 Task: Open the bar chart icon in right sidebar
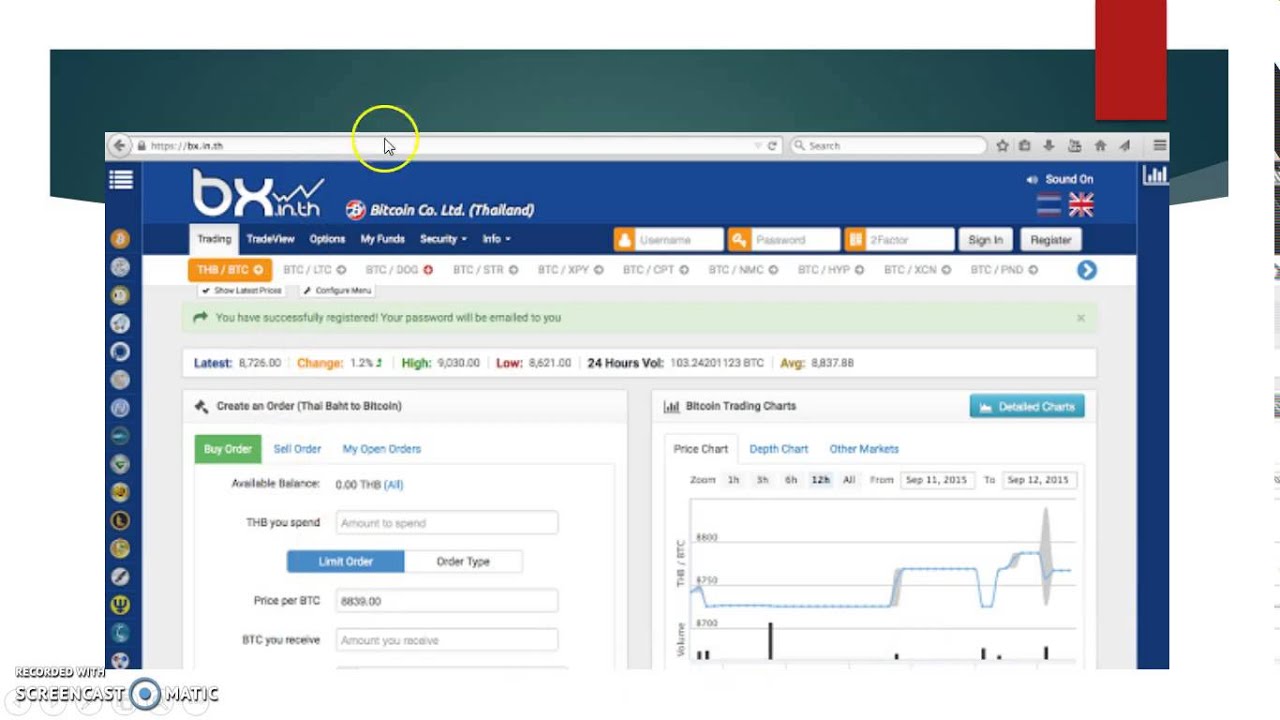point(1155,175)
